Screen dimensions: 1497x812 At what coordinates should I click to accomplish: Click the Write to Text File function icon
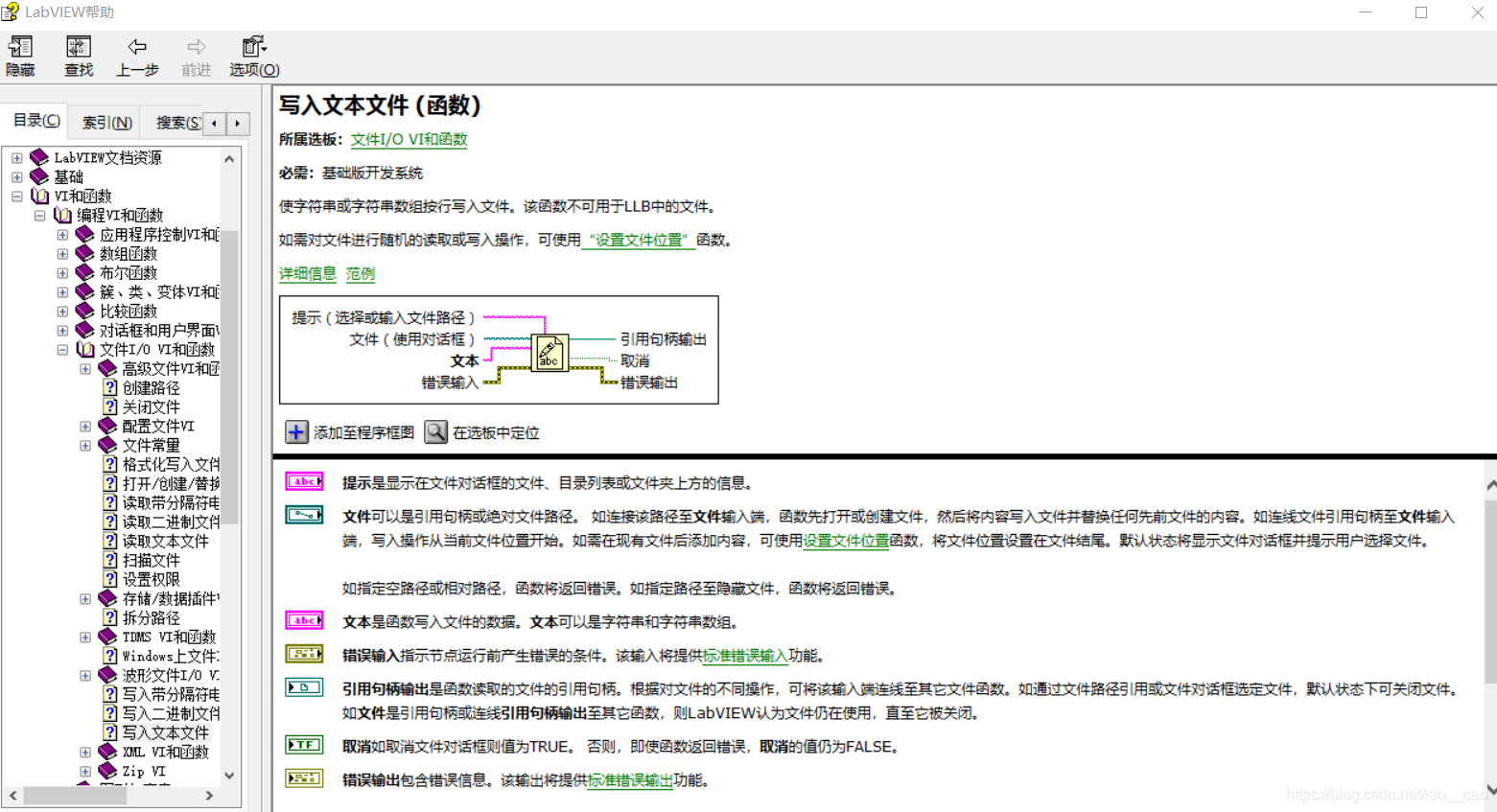pyautogui.click(x=550, y=353)
